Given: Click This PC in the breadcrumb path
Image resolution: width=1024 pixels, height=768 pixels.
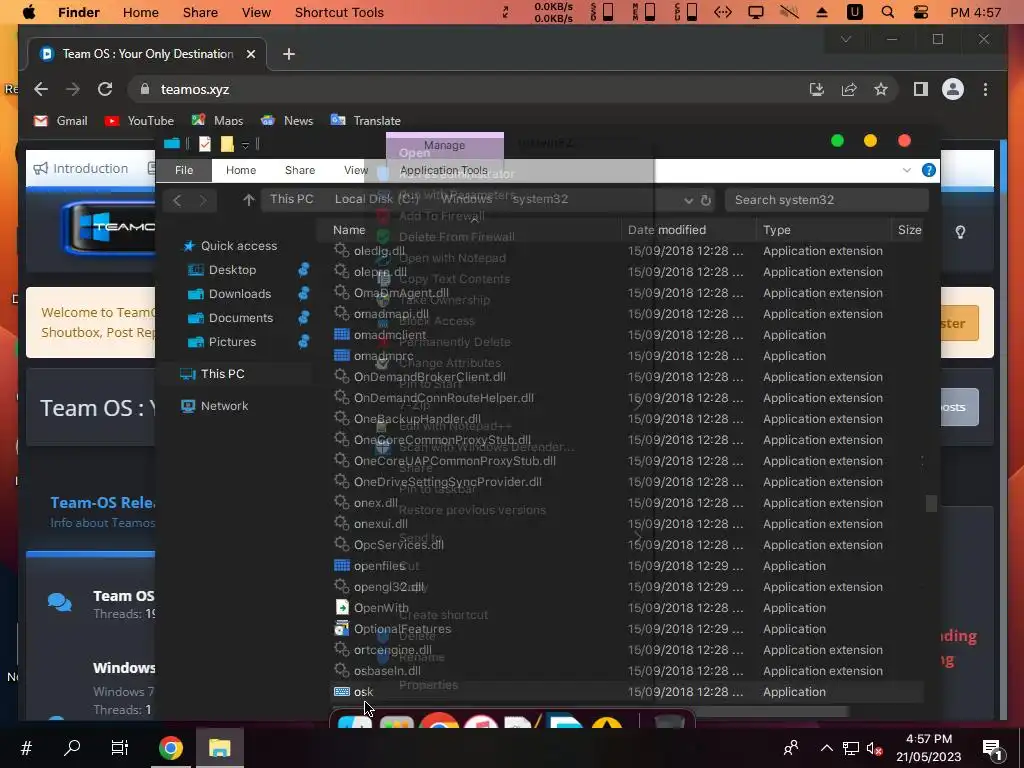Looking at the screenshot, I should [x=291, y=199].
